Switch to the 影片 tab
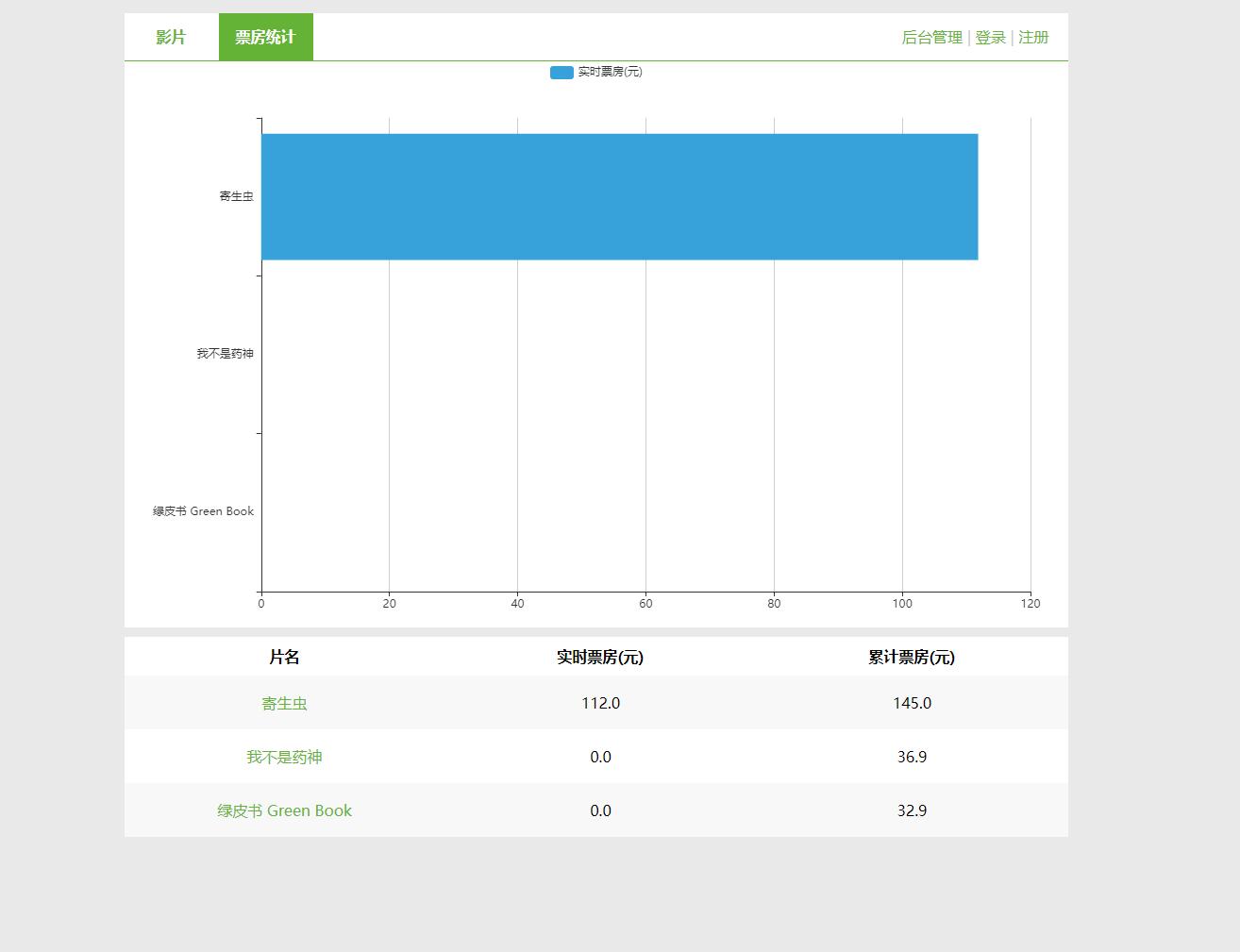The width and height of the screenshot is (1240, 952). [170, 37]
